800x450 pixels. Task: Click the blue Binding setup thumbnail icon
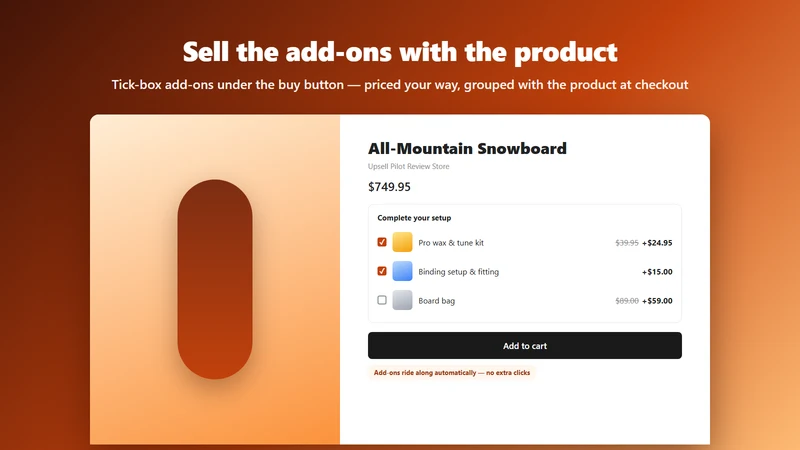click(402, 271)
